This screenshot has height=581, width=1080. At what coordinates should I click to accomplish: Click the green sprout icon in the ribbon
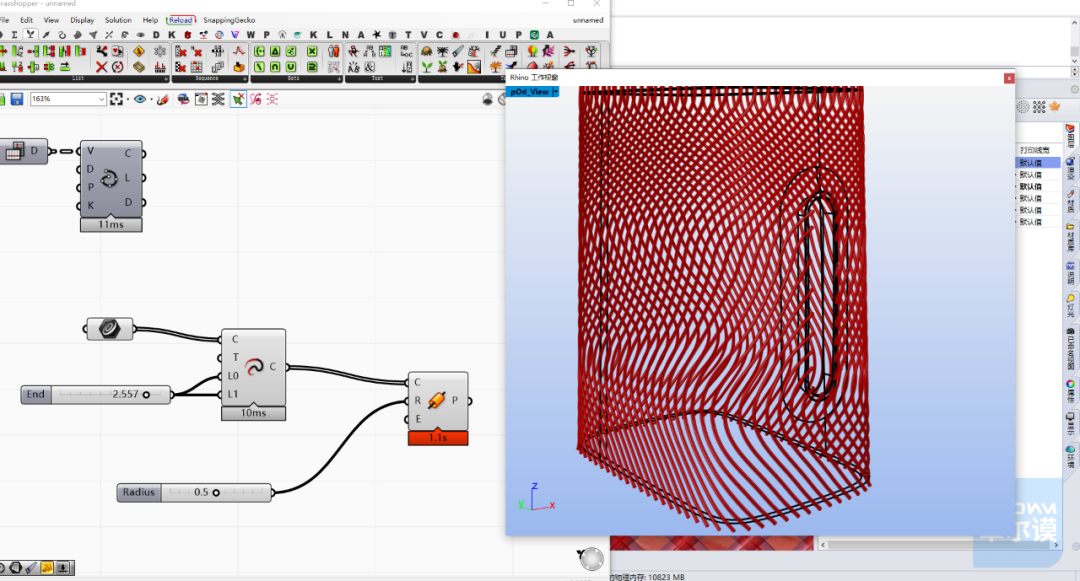click(427, 67)
